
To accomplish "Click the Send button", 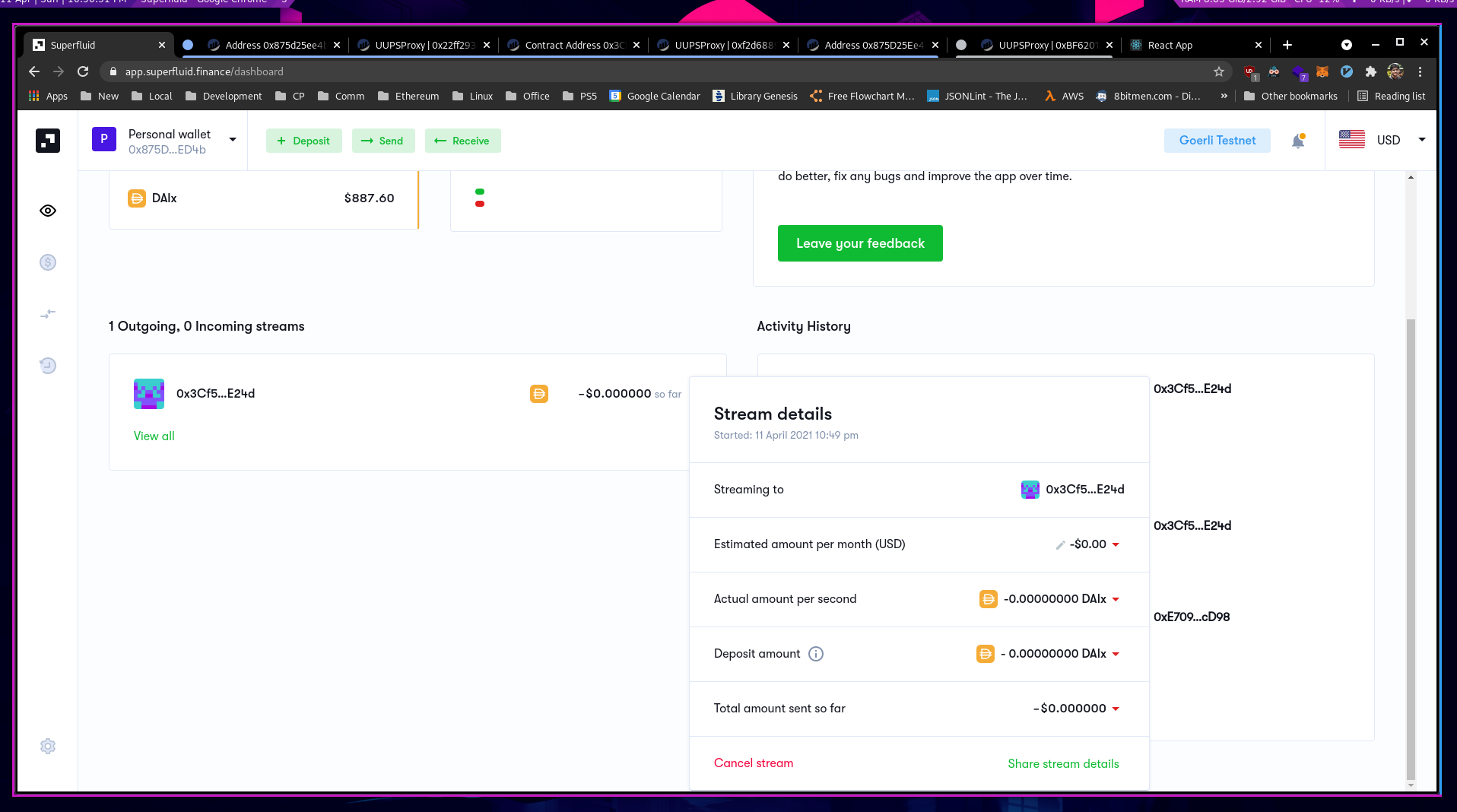I will click(383, 141).
